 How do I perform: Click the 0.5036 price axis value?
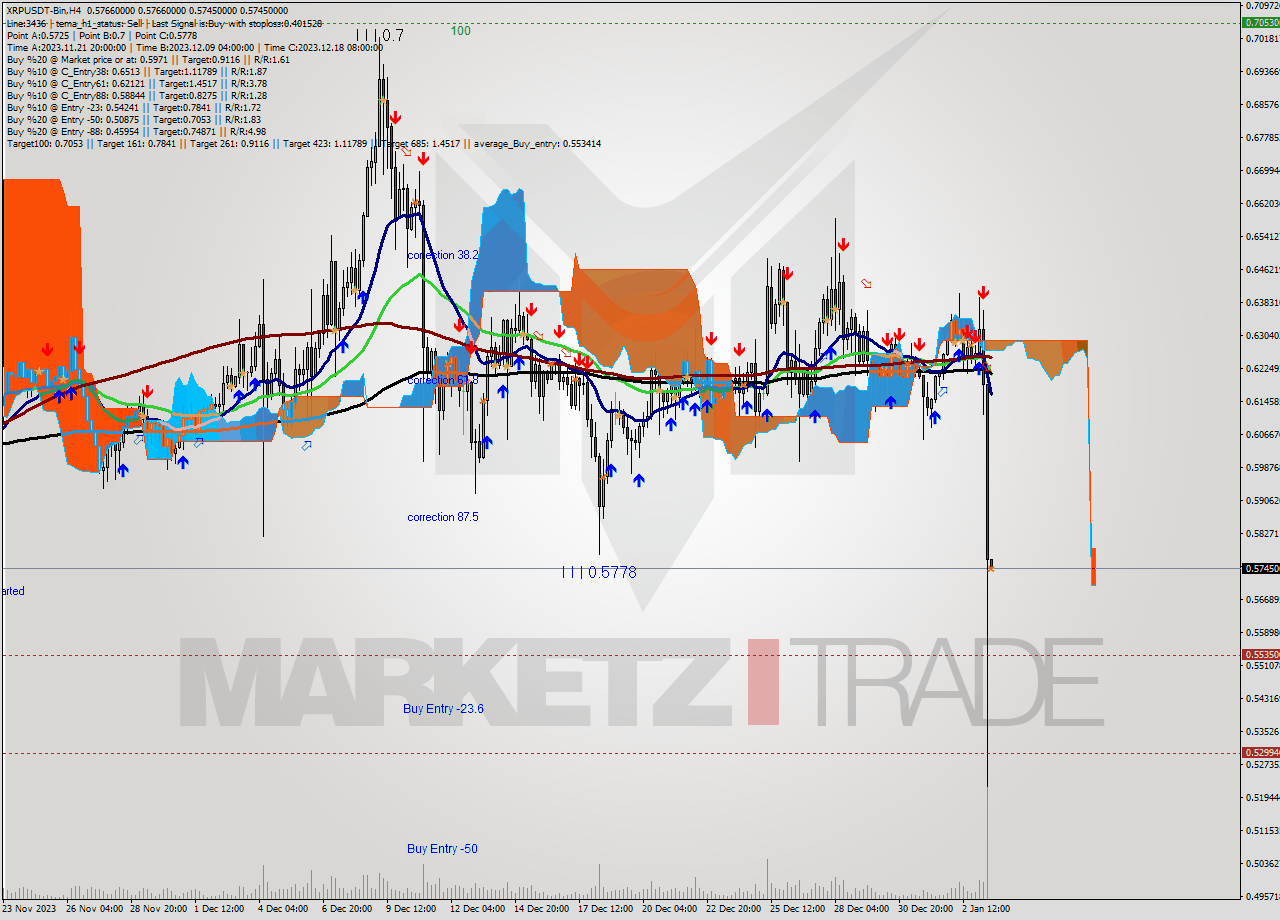(x=1263, y=863)
